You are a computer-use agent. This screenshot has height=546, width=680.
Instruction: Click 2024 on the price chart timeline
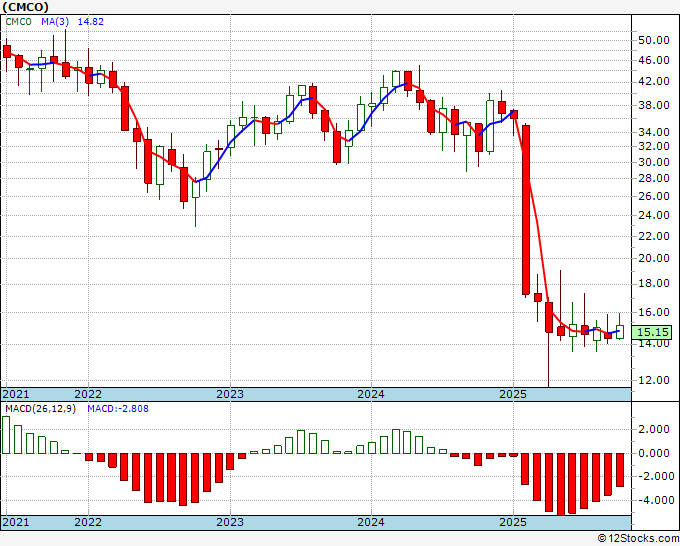tap(371, 394)
